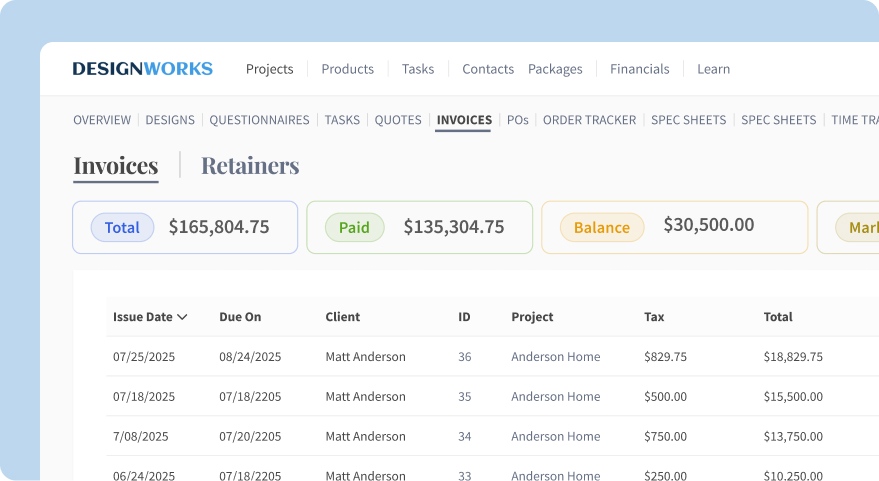This screenshot has height=481, width=879.
Task: Select Learn in the top navigation
Action: pos(713,69)
